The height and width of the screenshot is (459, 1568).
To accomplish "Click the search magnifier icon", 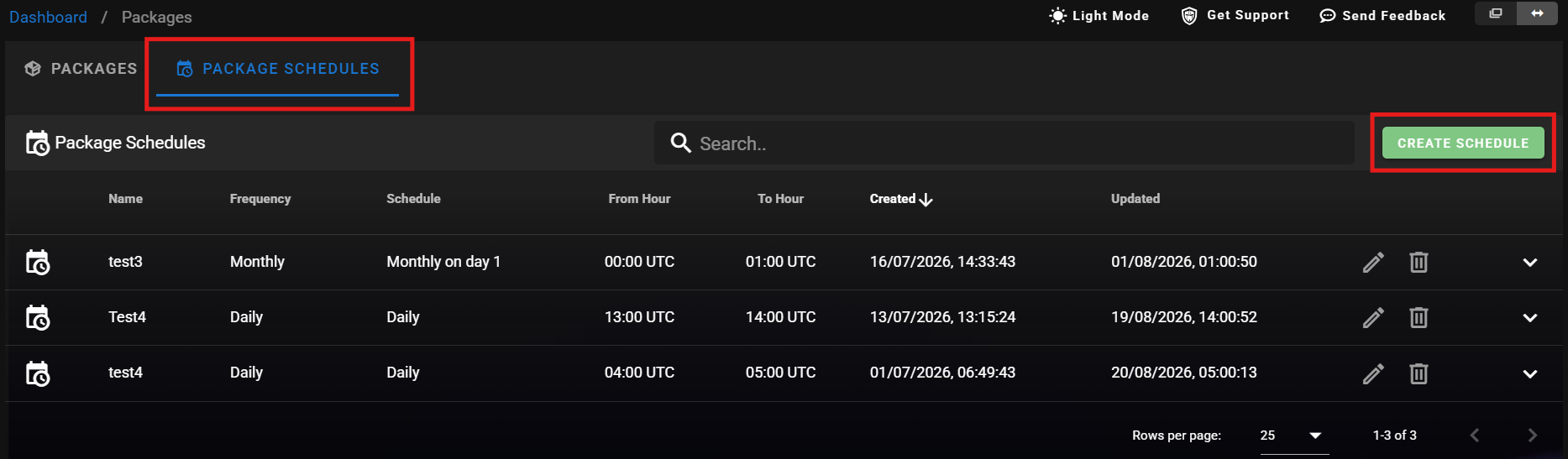I will point(680,143).
